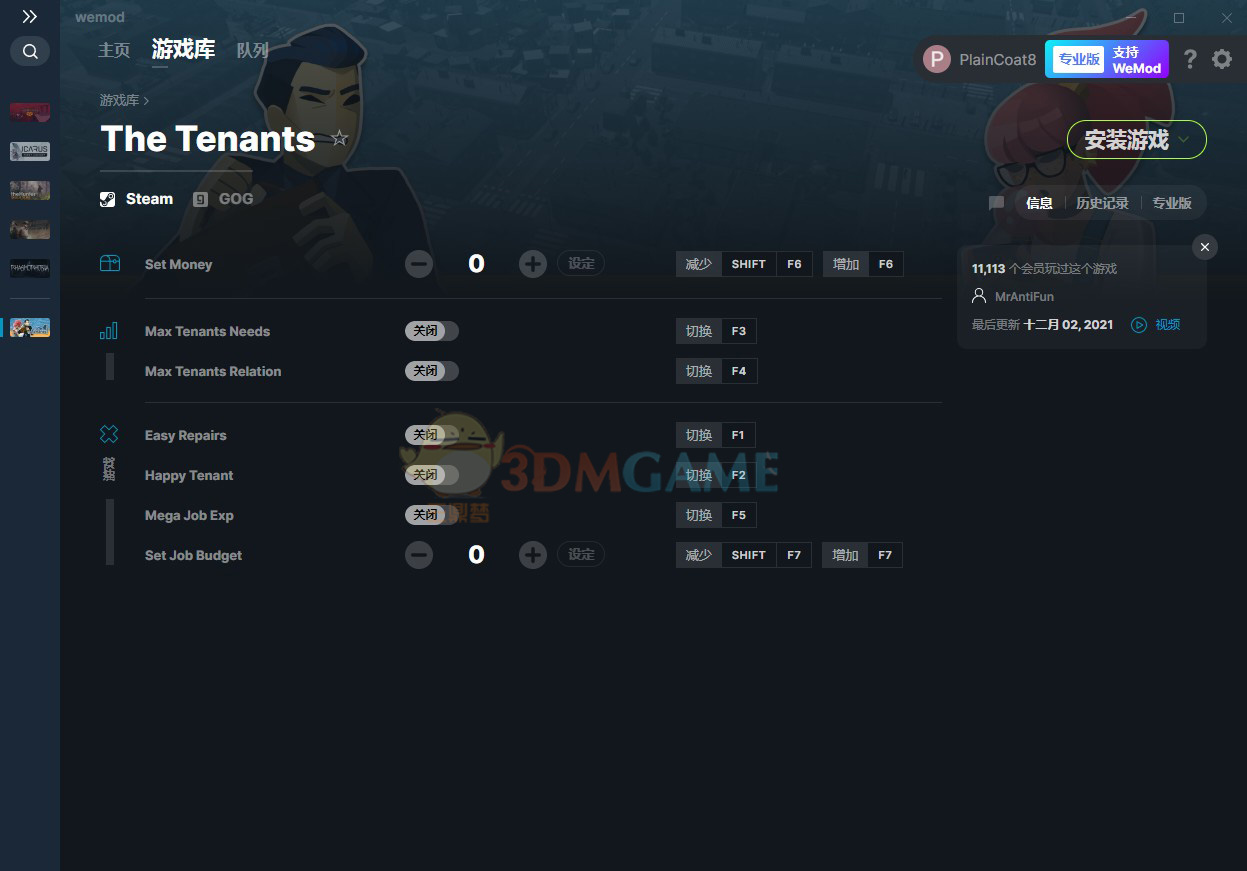The width and height of the screenshot is (1247, 871).
Task: Toggle Happy Tenant switch
Action: 432,475
